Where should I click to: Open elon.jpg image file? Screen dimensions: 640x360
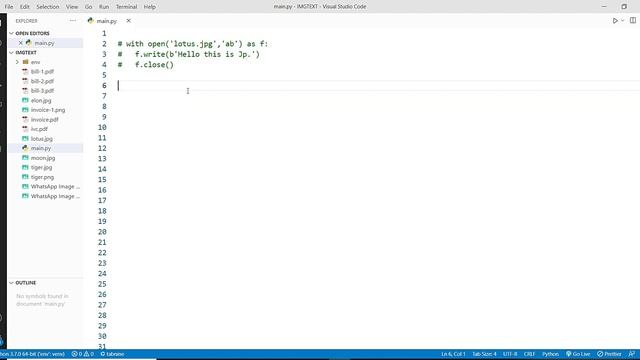coord(41,100)
